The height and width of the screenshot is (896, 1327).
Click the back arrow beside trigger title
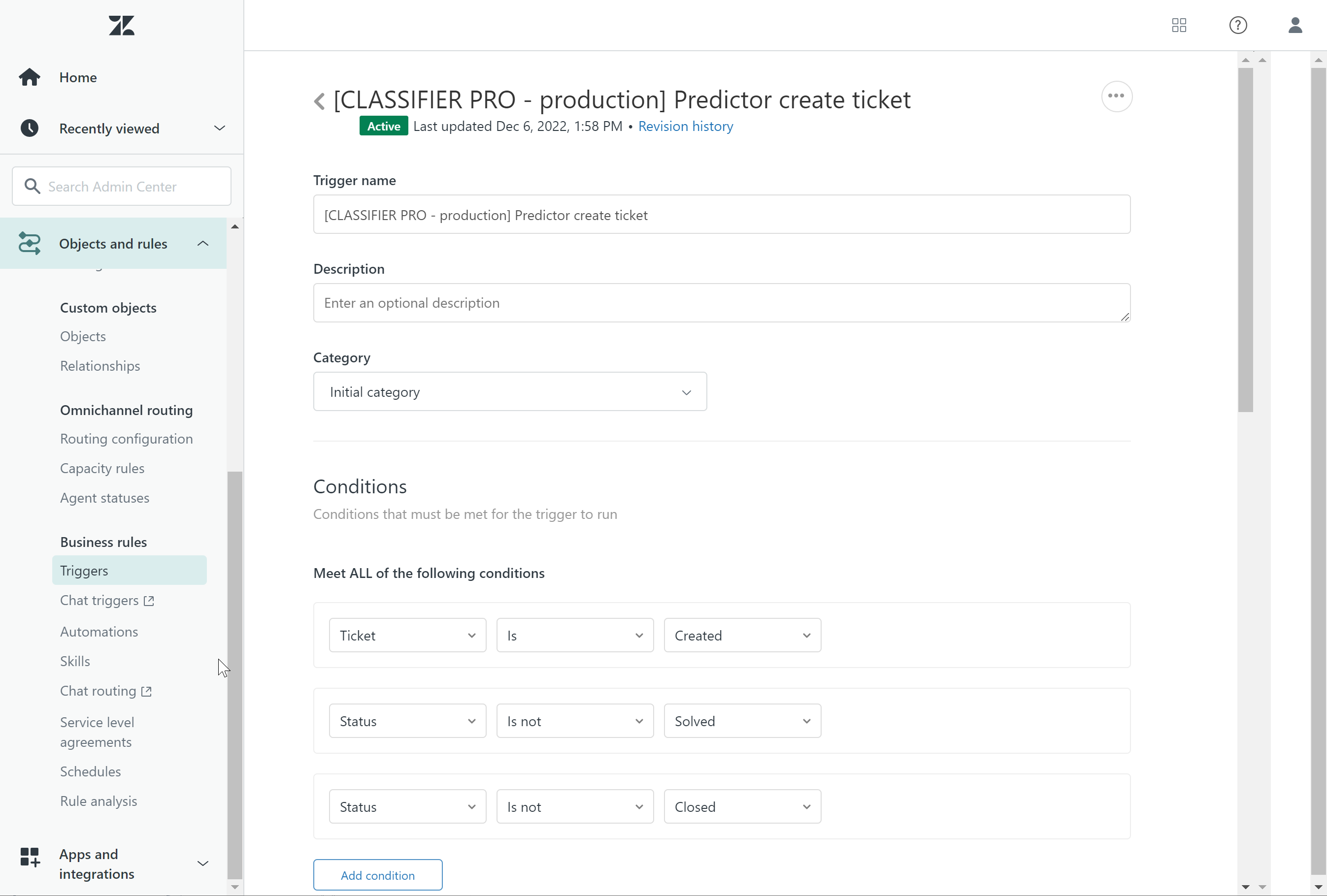pos(319,101)
